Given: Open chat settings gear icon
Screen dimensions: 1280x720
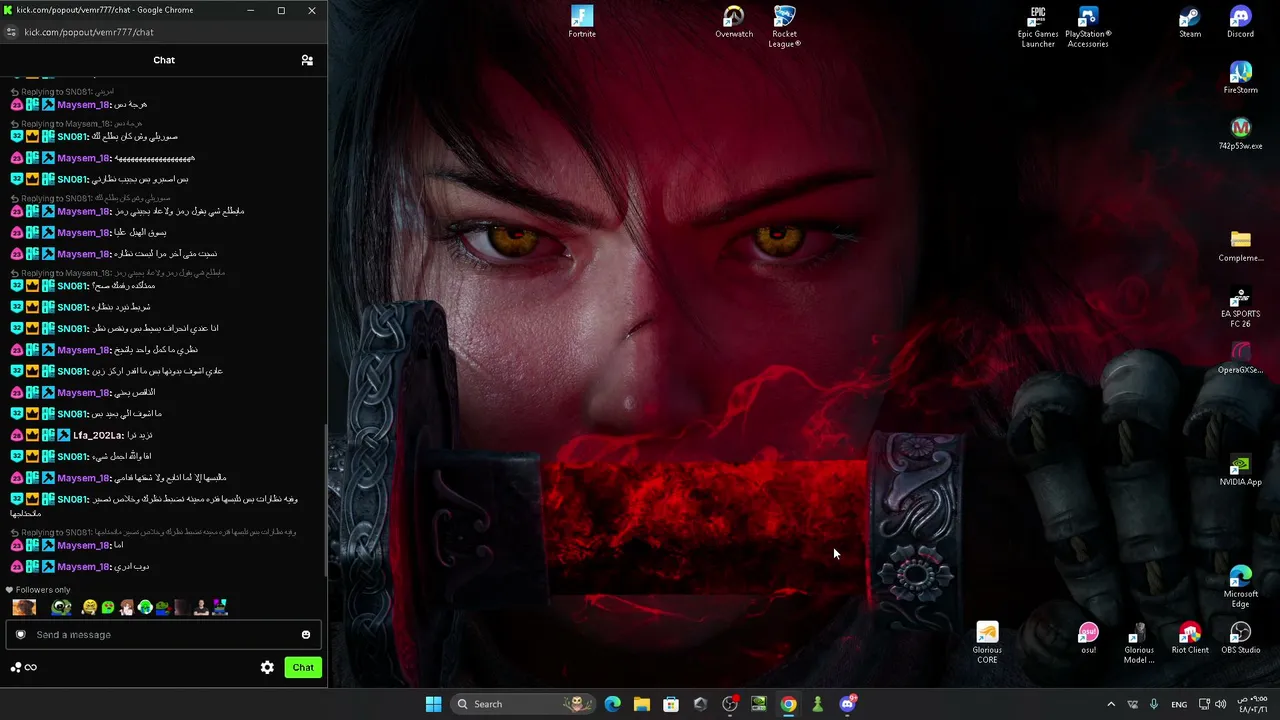Looking at the screenshot, I should coord(267,667).
